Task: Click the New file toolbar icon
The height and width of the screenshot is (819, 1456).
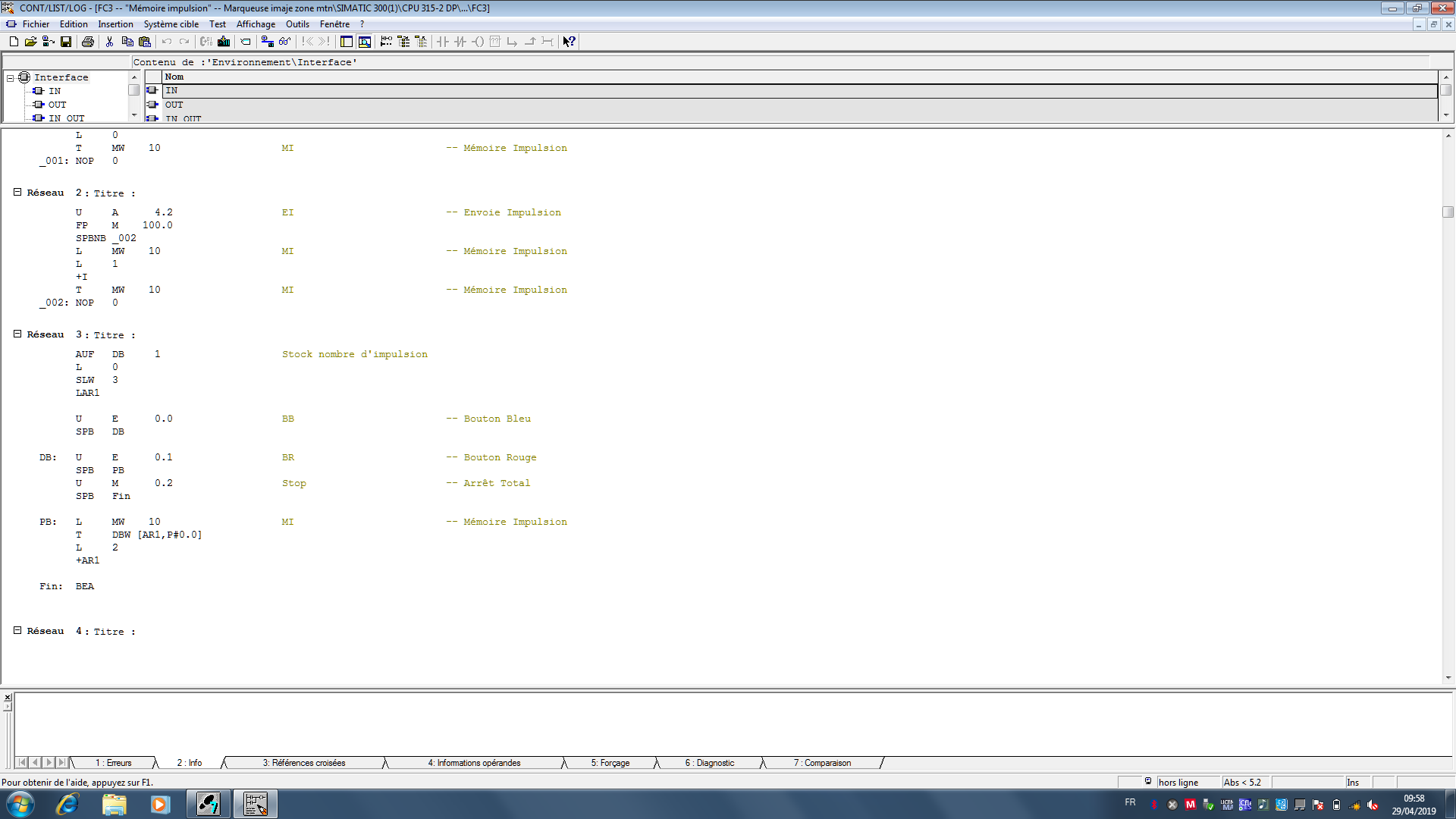Action: 14,42
